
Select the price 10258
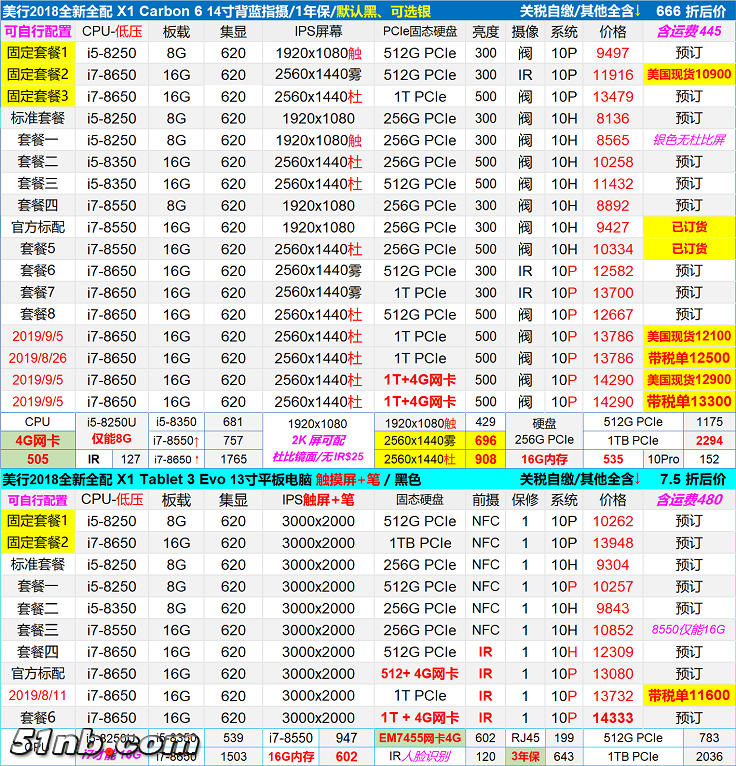[x=612, y=162]
